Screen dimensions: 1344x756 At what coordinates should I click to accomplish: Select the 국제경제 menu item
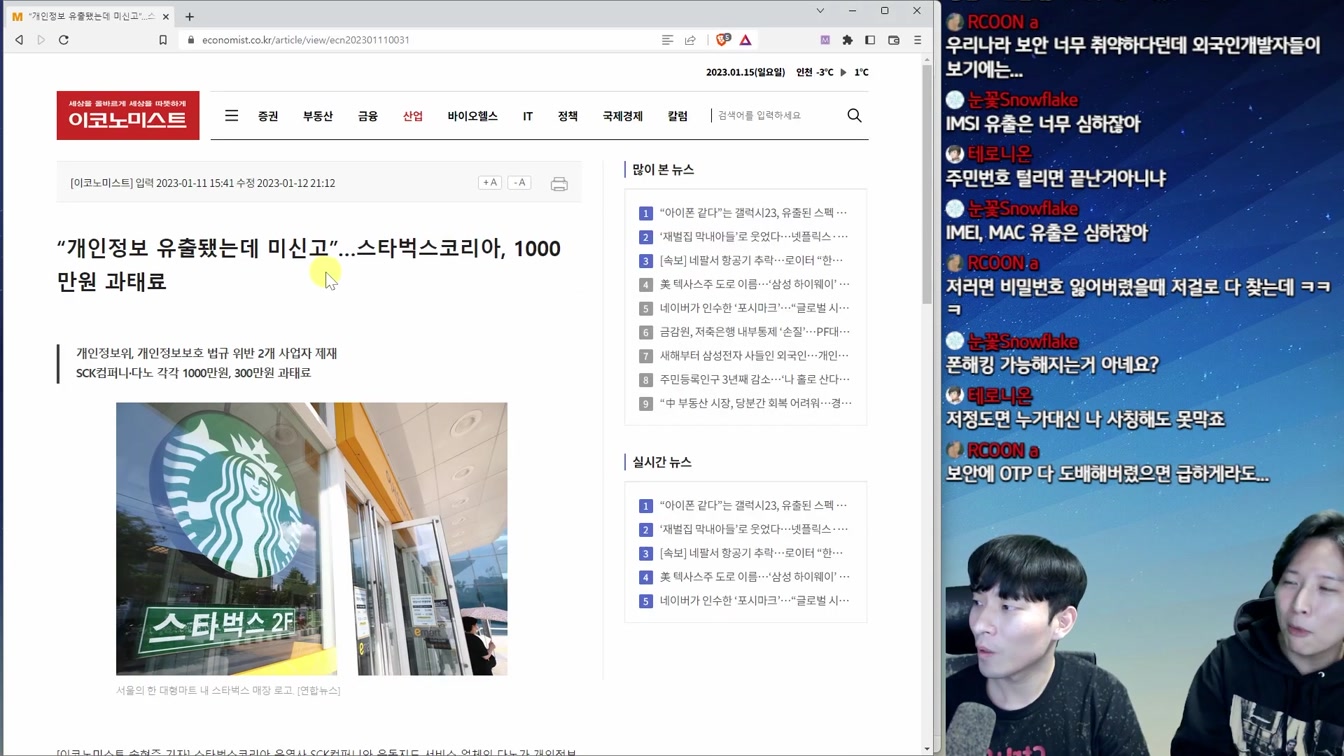click(623, 116)
